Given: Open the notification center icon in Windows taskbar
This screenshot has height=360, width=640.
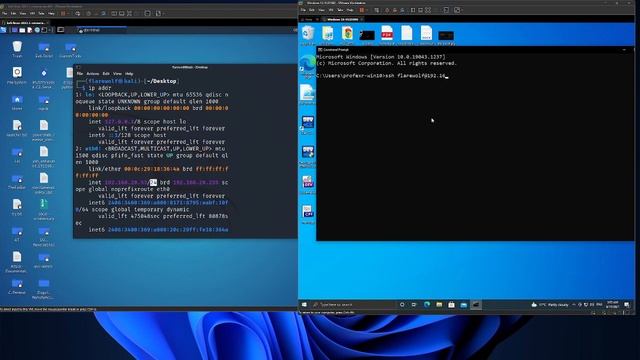Looking at the screenshot, I should point(627,305).
